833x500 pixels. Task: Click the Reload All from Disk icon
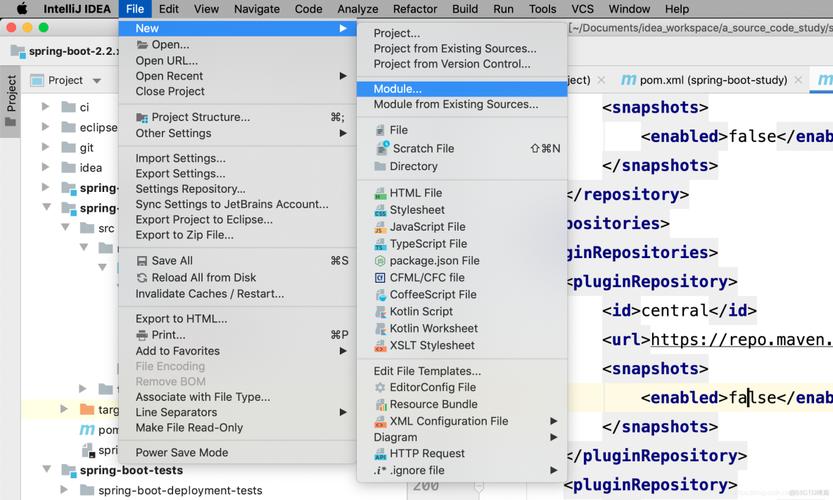point(142,277)
